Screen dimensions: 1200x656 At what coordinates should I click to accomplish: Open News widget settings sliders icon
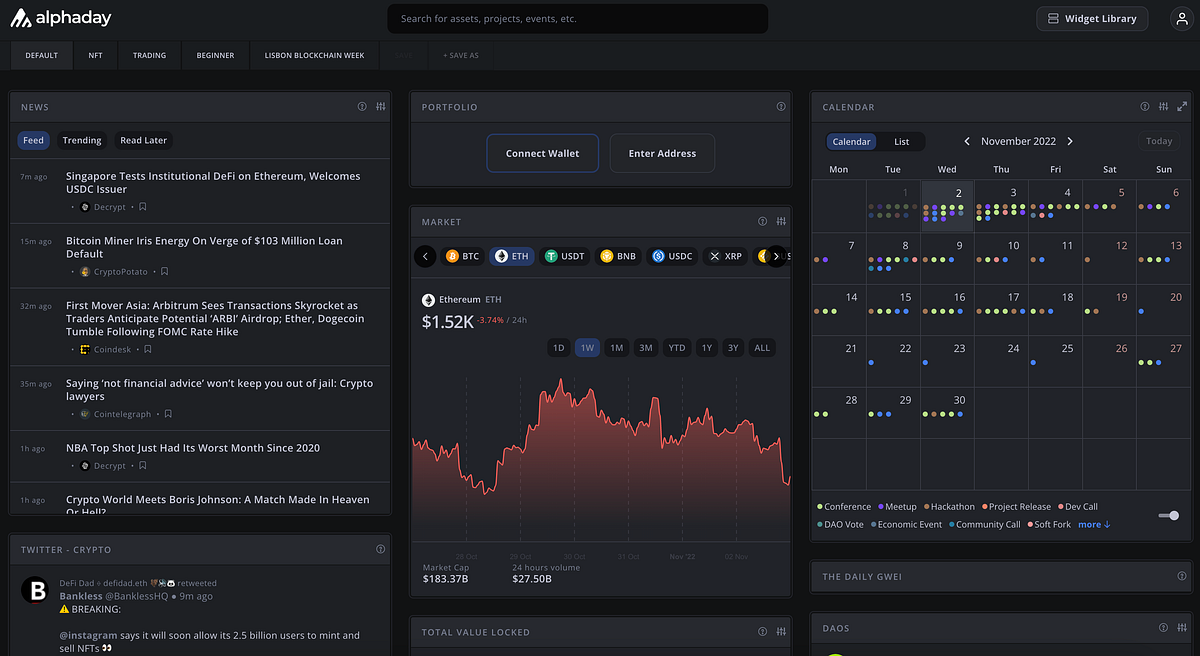(381, 107)
